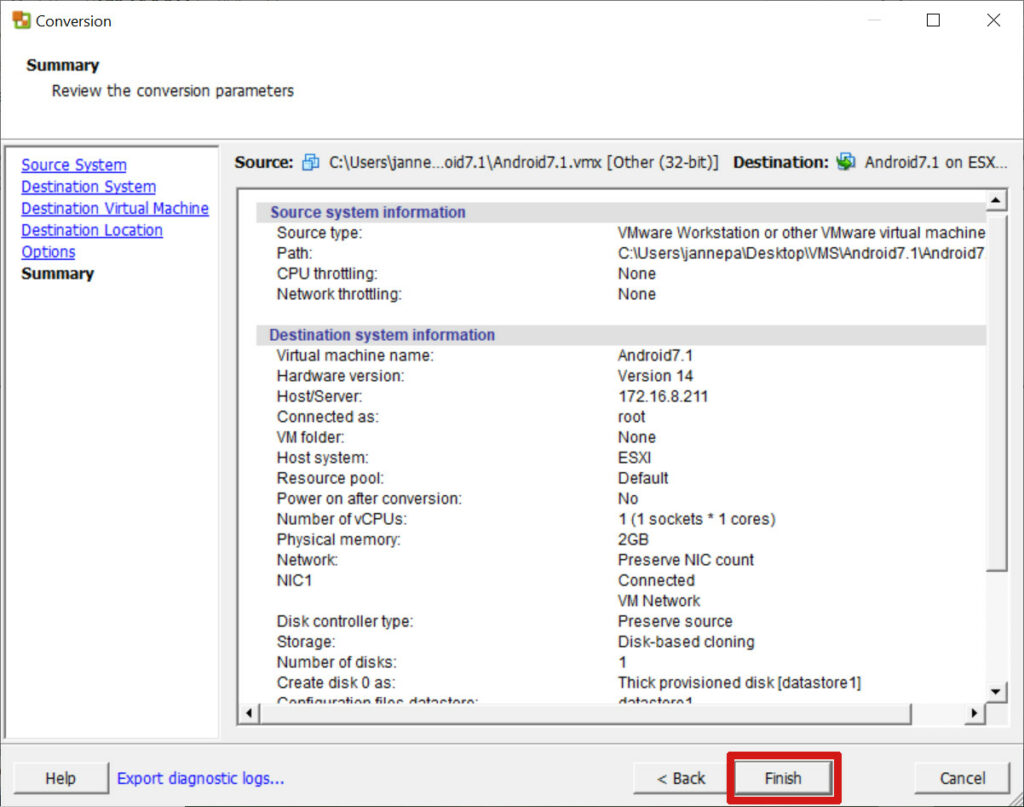Click the horizontal scrollbar thumb

(x=585, y=713)
